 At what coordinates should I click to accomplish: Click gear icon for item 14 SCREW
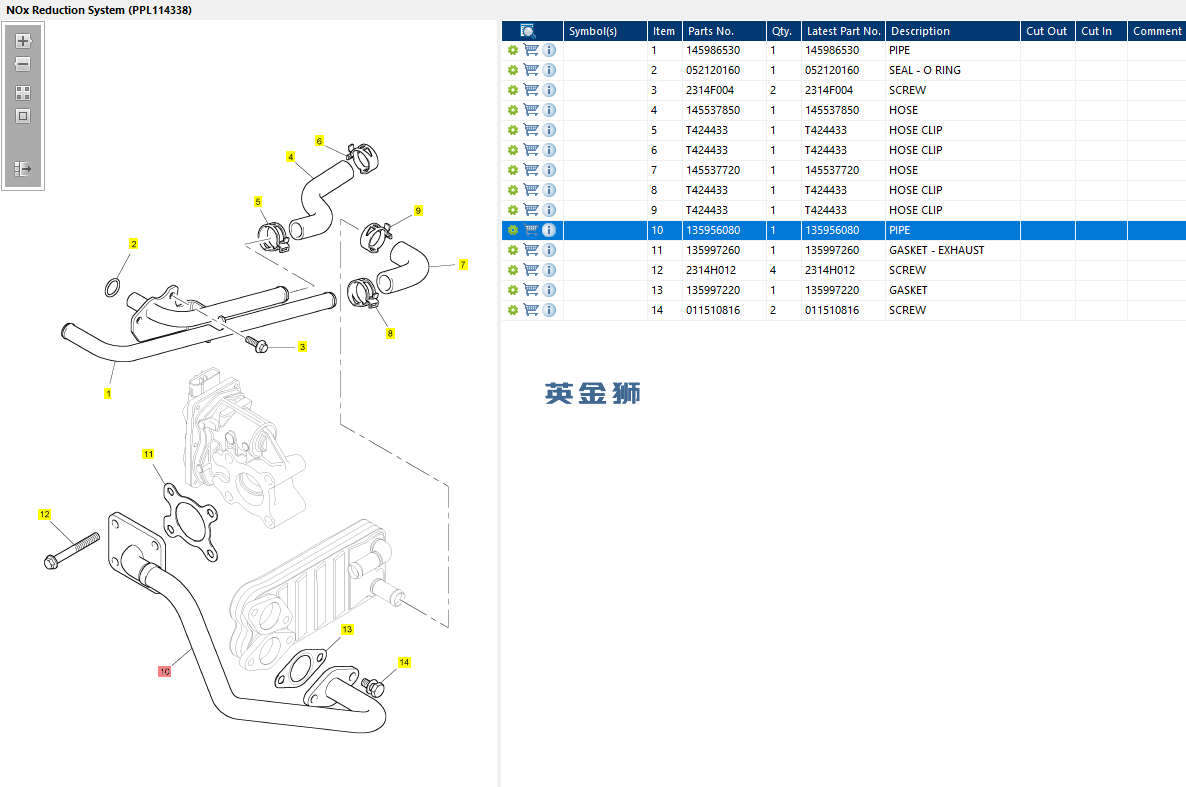tap(513, 310)
